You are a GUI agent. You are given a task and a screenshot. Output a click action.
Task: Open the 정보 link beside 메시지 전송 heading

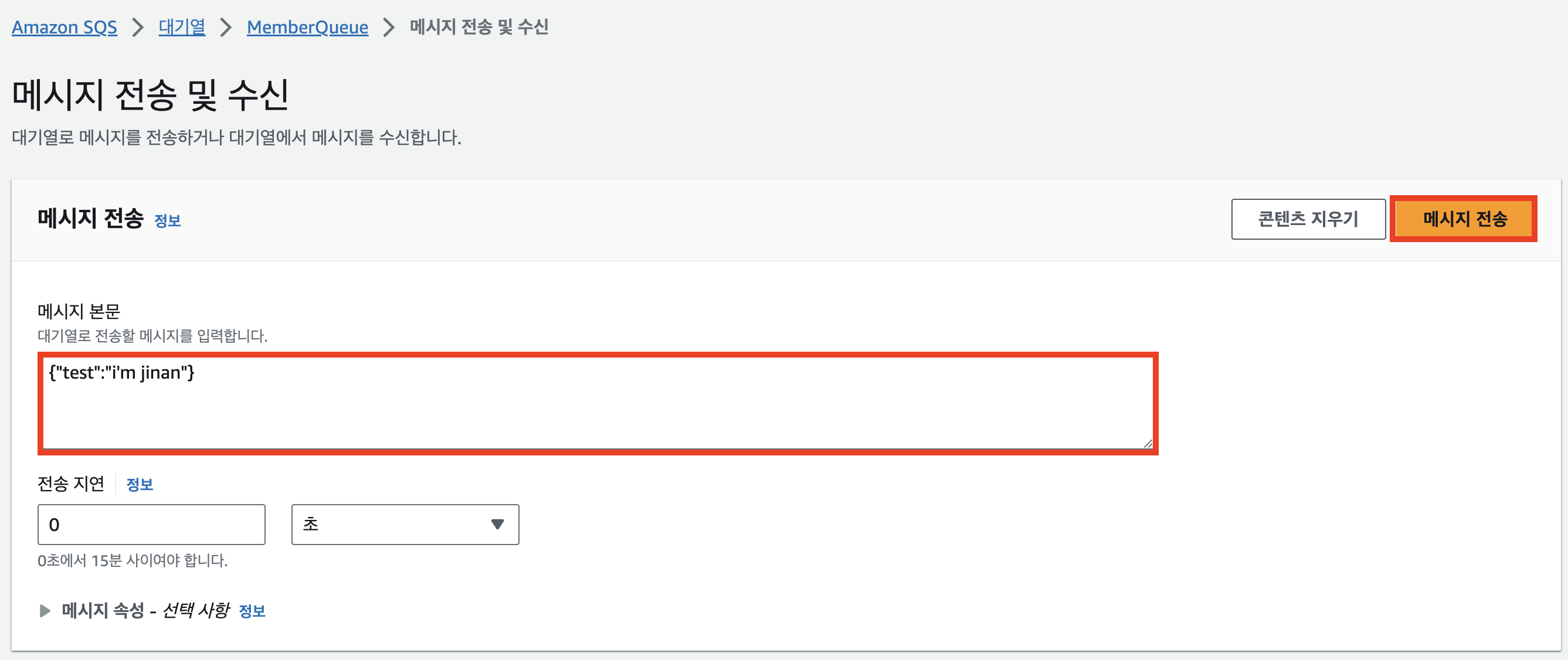[167, 221]
